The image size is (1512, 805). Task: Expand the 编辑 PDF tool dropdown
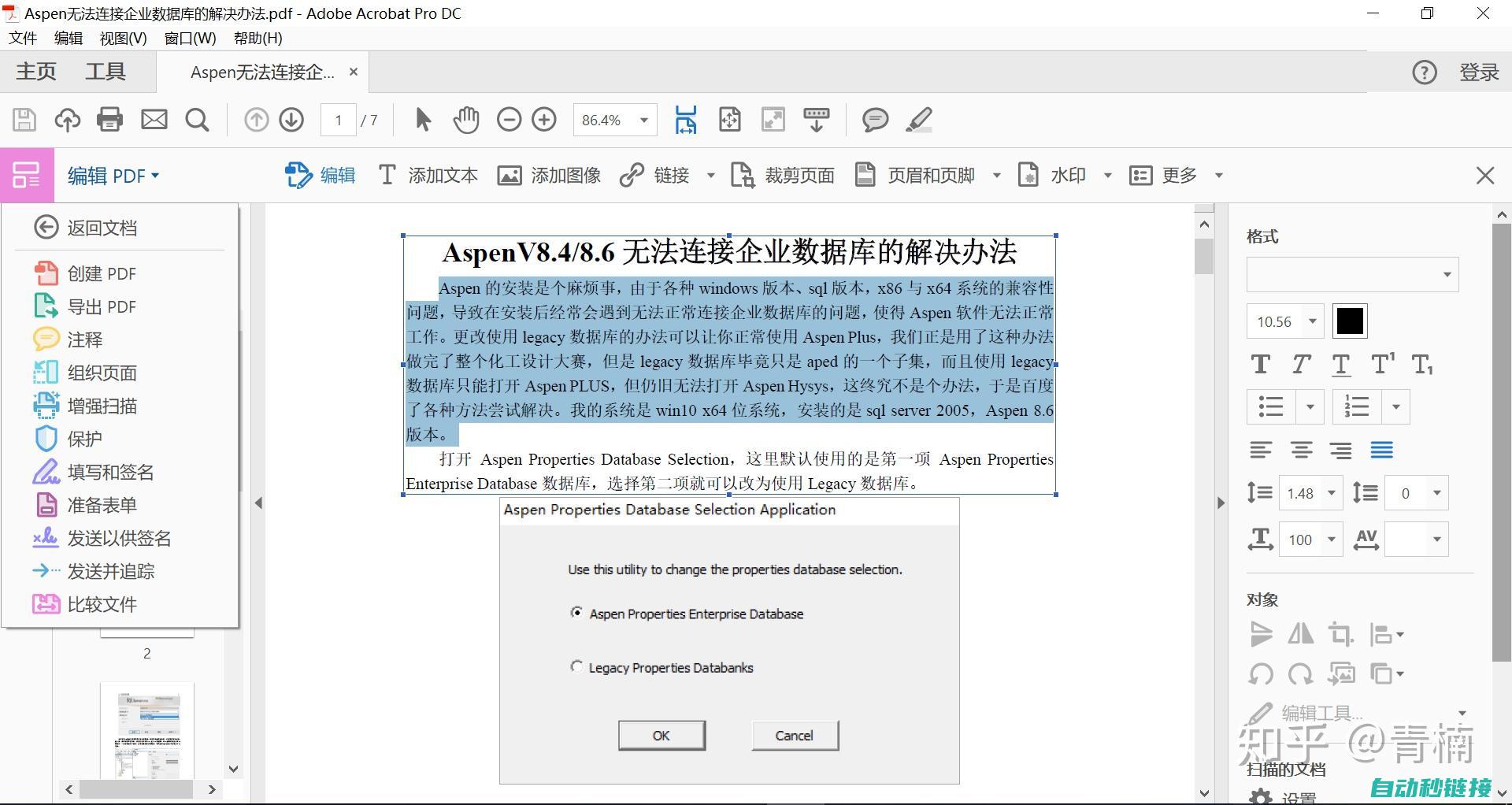[114, 176]
